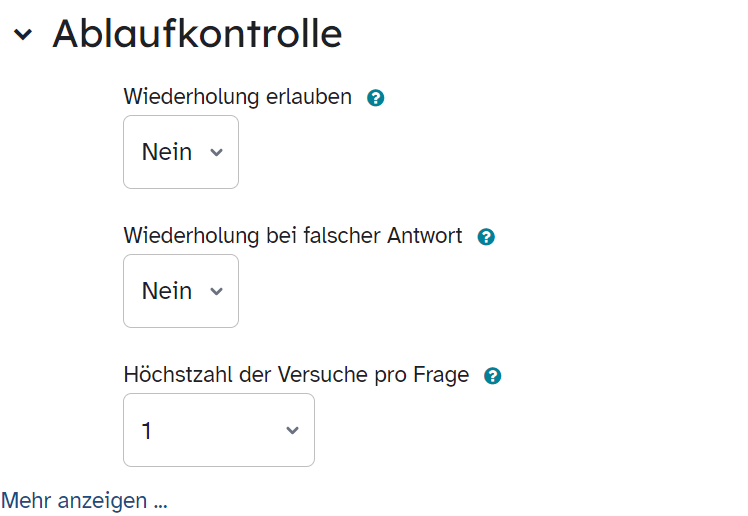The image size is (748, 516).
Task: Click the Wiederholung erlauben label
Action: click(x=238, y=97)
